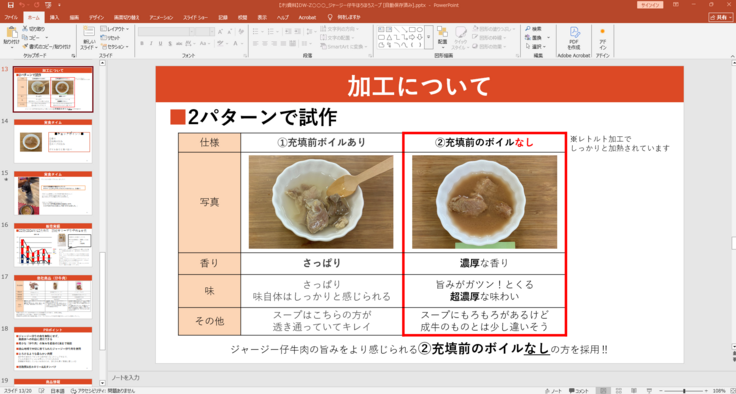The image size is (736, 394).
Task: Open the Help (ヘルプ) tab
Action: (x=283, y=17)
